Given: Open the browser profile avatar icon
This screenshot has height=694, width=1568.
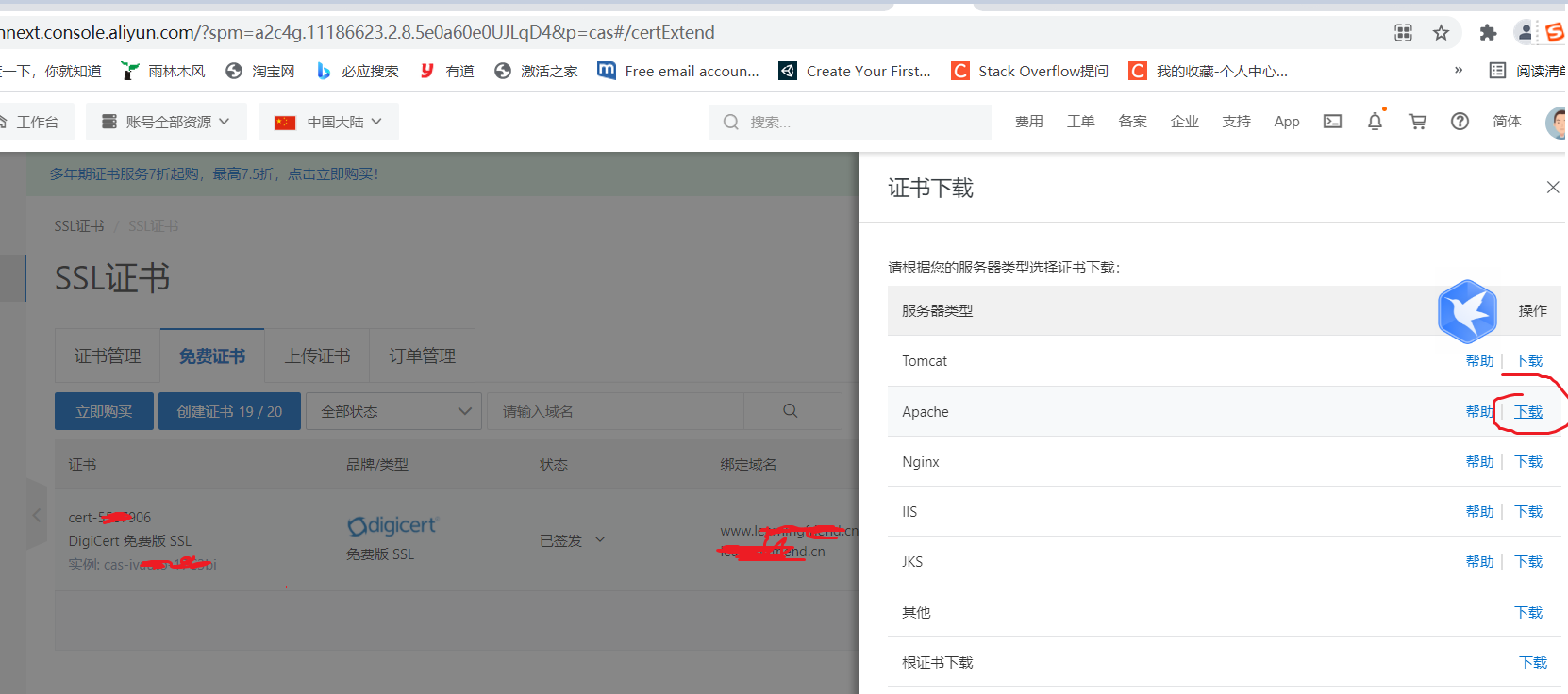Looking at the screenshot, I should click(1525, 33).
